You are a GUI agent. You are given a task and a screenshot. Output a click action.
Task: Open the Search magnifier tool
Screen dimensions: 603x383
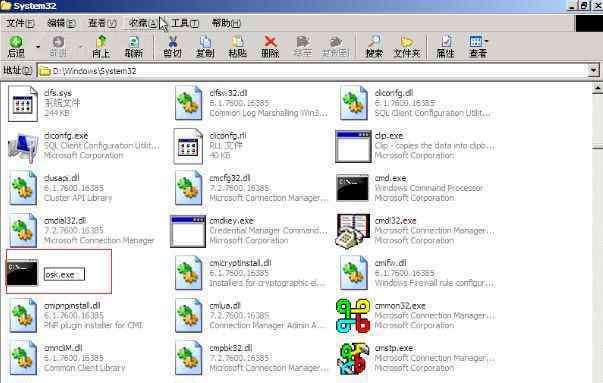[374, 42]
